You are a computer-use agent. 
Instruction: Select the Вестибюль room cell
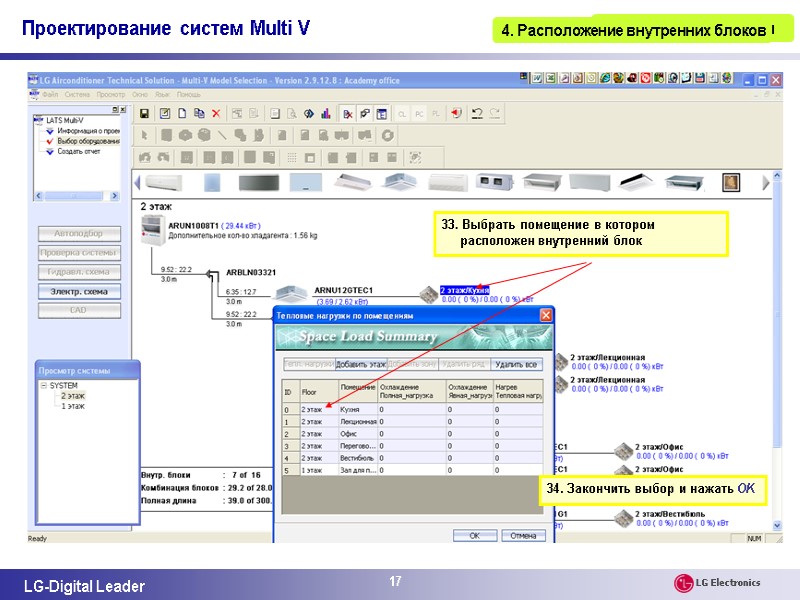point(358,458)
